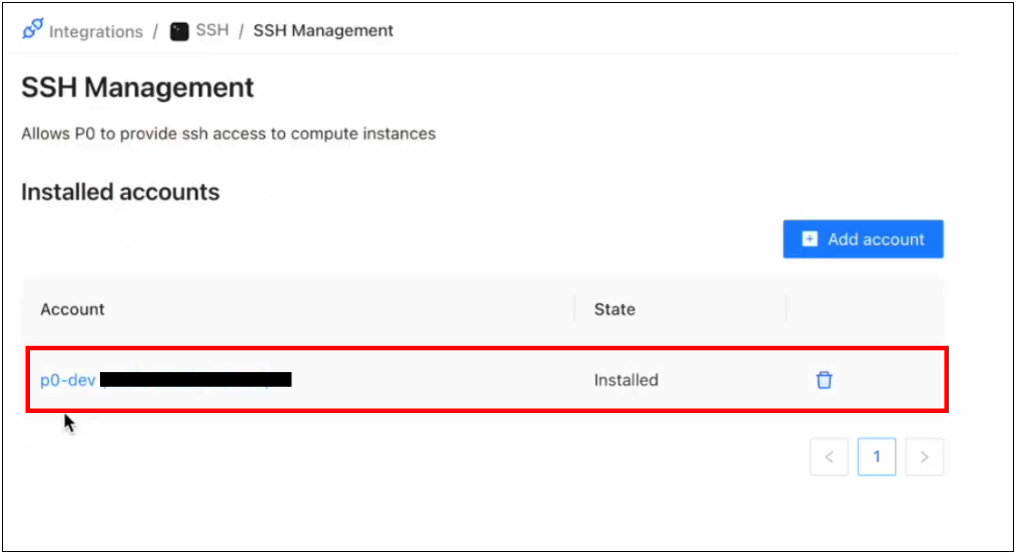Click the Installed state cell
This screenshot has width=1018, height=554.
coord(626,380)
